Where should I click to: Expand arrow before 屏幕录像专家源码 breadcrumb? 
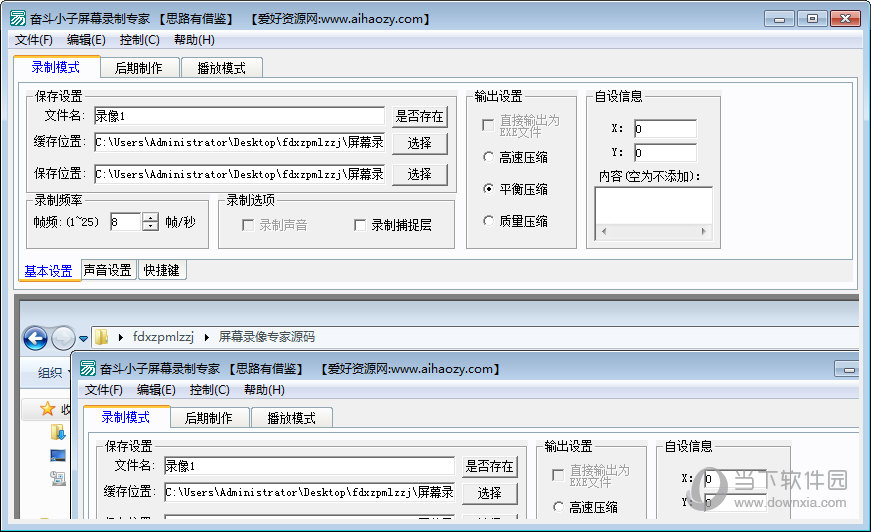[x=207, y=337]
